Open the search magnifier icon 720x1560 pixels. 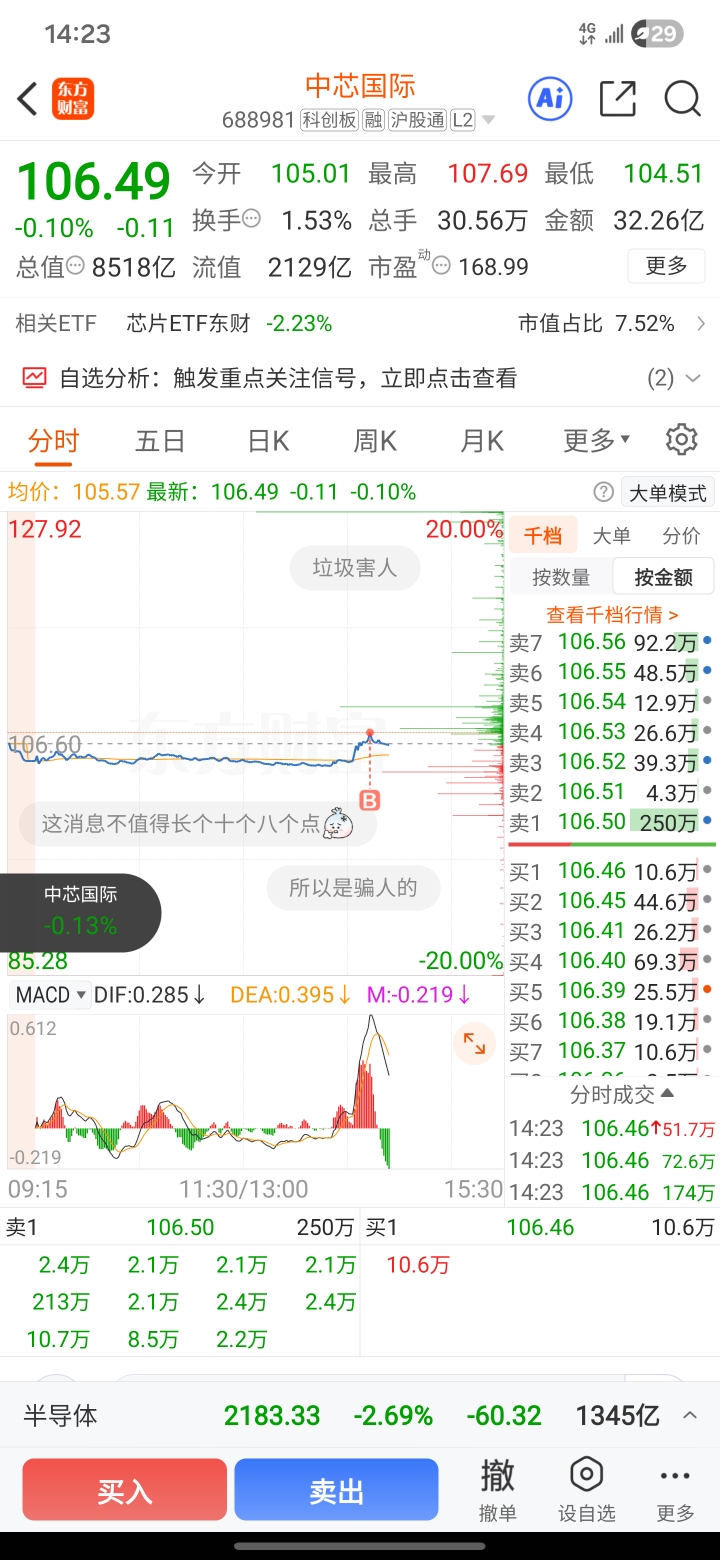pyautogui.click(x=682, y=98)
